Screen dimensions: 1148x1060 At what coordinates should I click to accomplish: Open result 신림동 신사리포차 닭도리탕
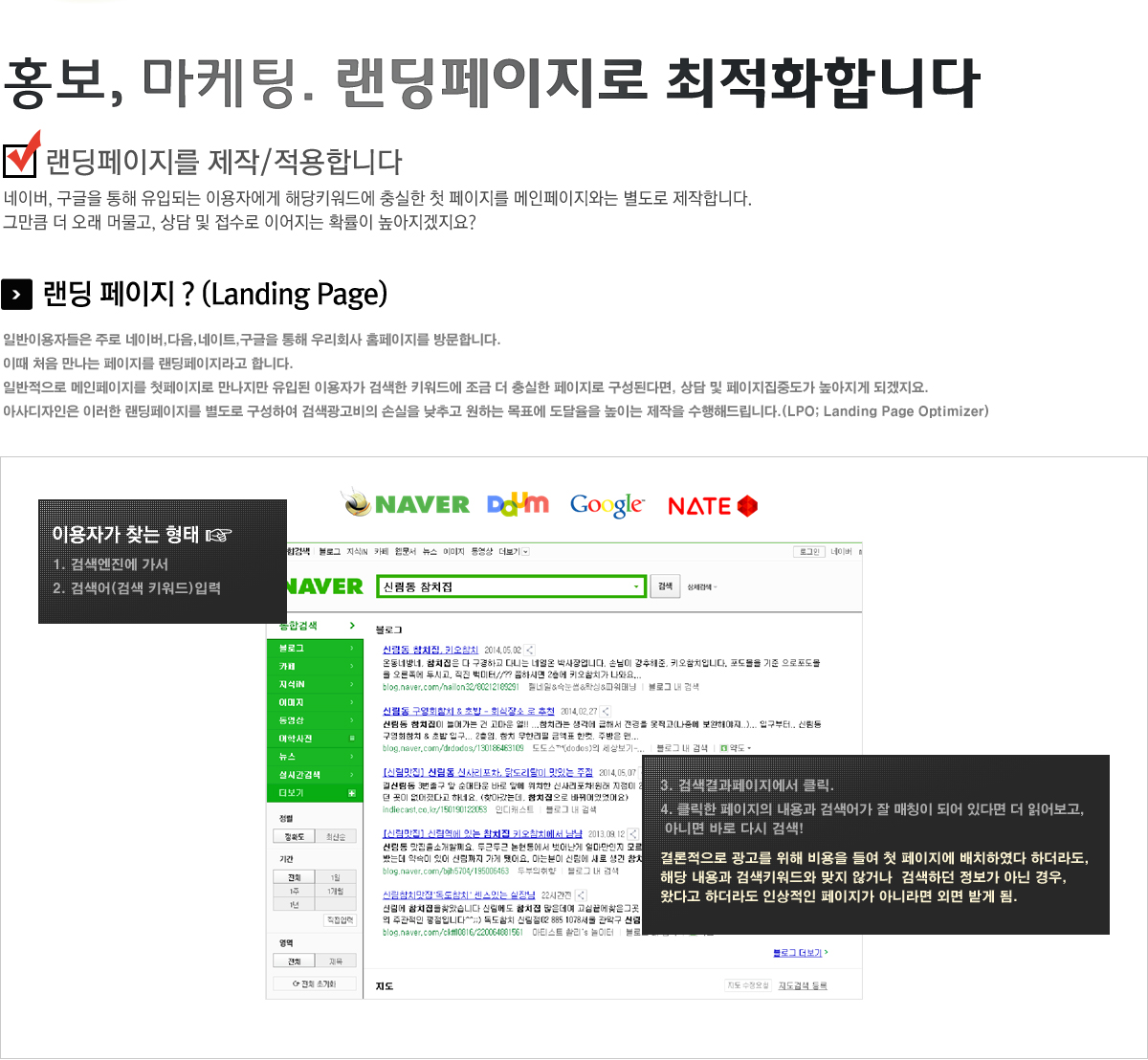(488, 772)
